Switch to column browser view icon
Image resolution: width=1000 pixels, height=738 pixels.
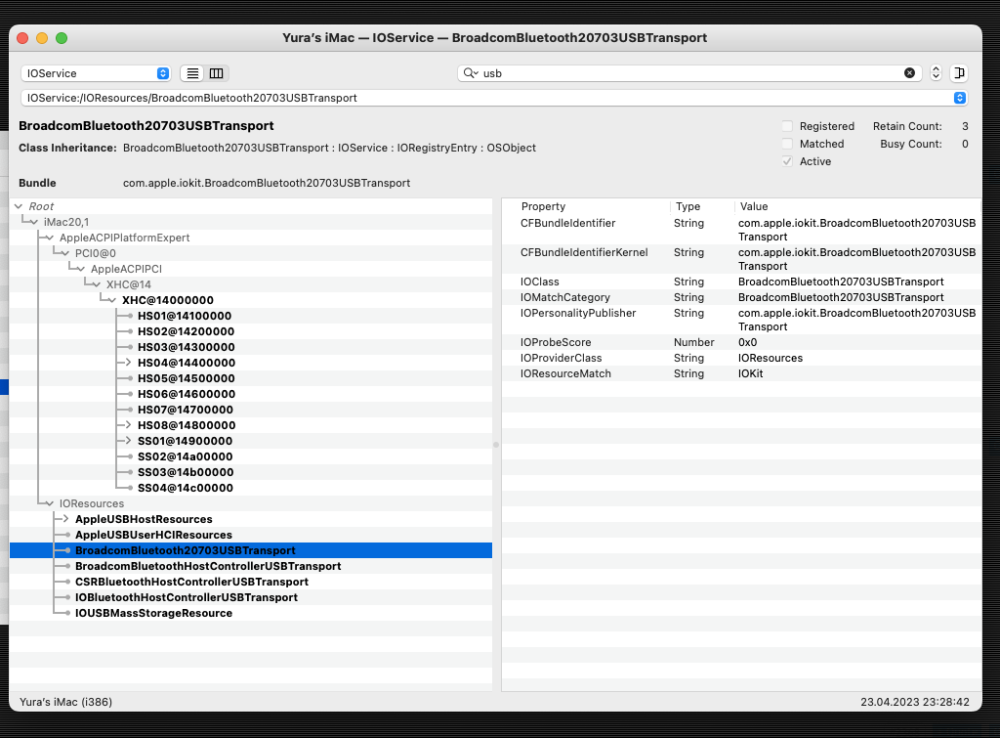217,73
